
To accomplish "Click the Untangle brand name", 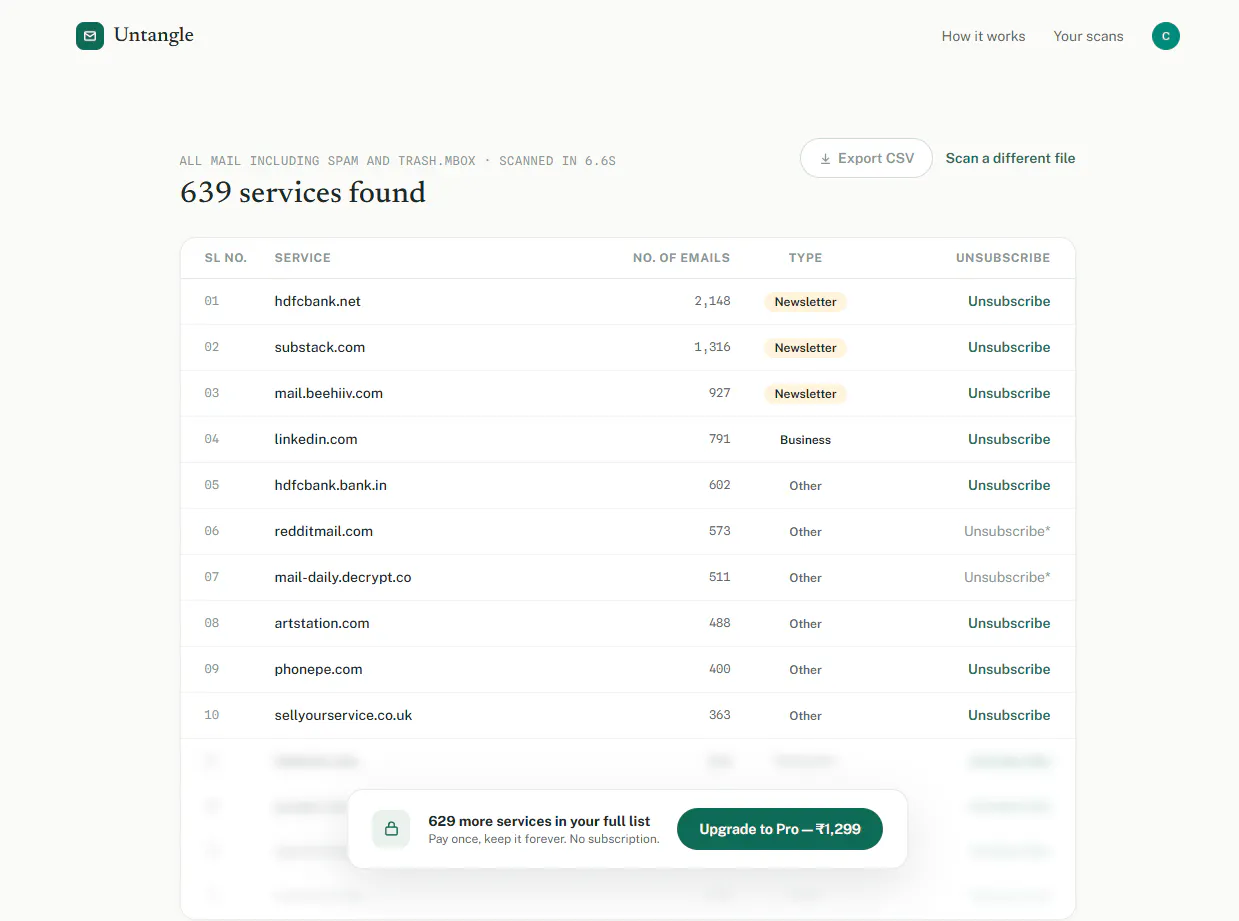I will click(154, 36).
